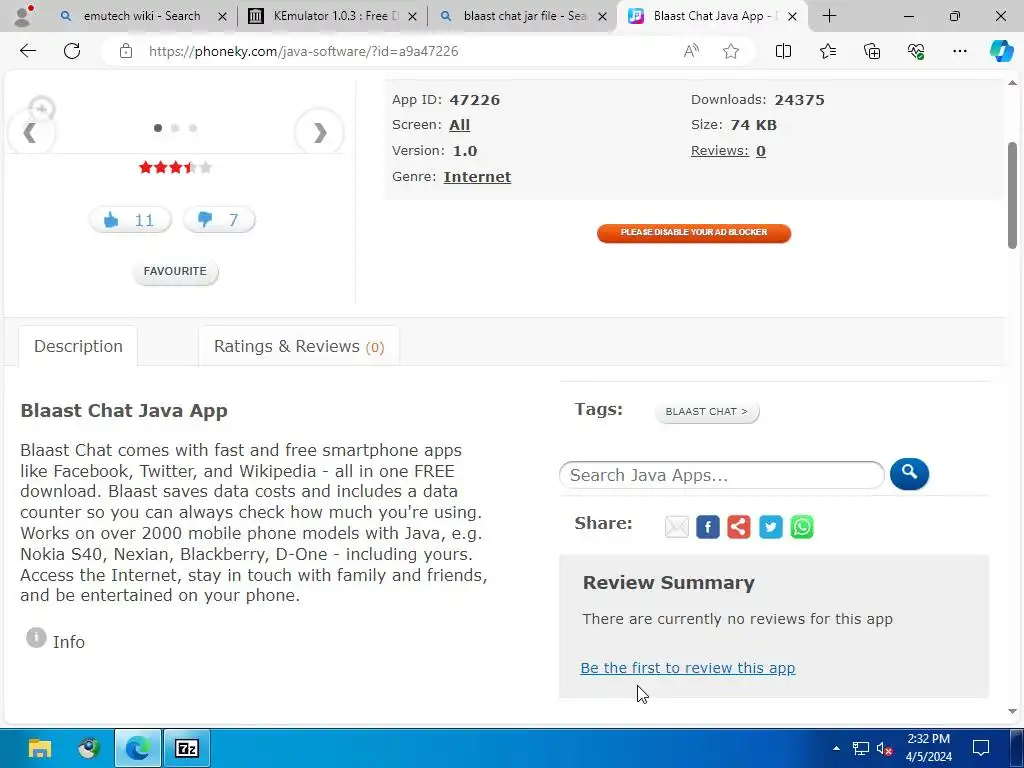The width and height of the screenshot is (1024, 768).
Task: Close the KEmulator tab
Action: click(412, 16)
